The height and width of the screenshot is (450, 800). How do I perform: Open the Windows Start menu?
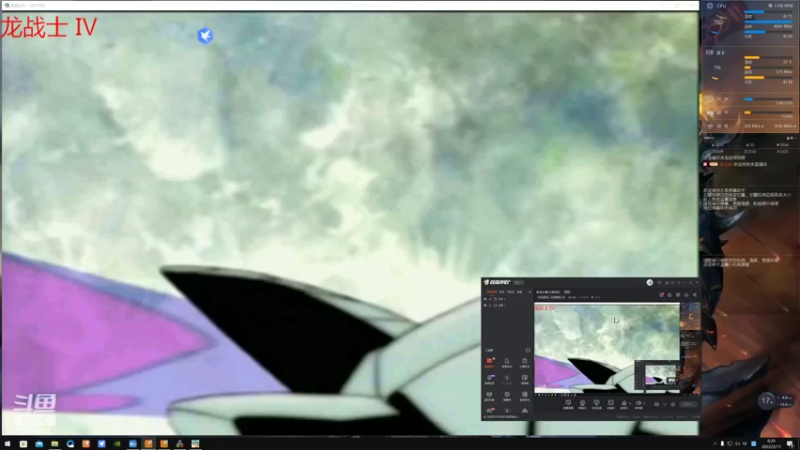click(7, 444)
